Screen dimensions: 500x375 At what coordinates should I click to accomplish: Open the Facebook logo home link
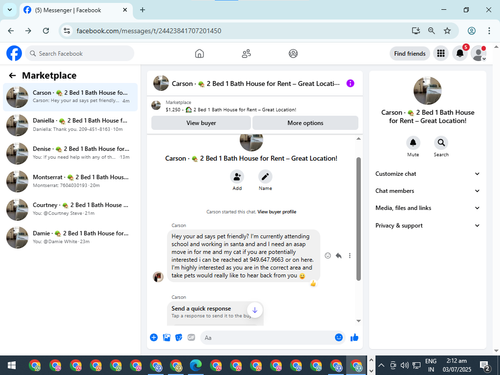(14, 53)
